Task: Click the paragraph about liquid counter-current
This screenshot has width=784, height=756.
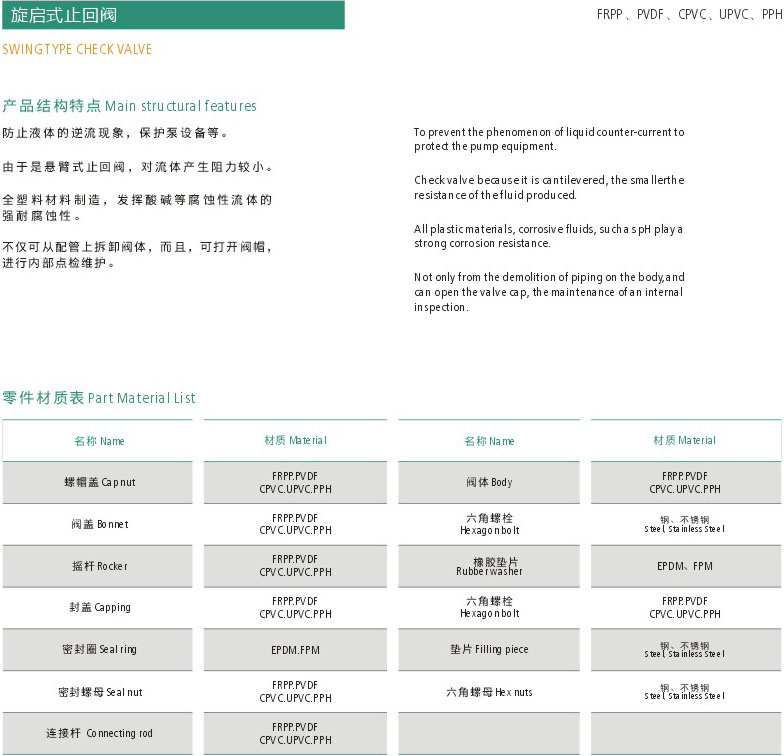Action: 549,139
